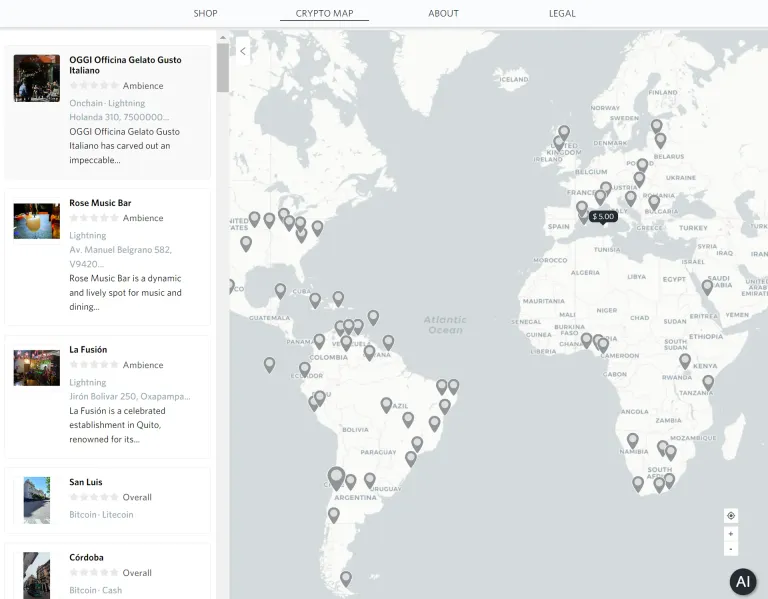The height and width of the screenshot is (599, 768).
Task: Open the SHOP tab
Action: (205, 13)
